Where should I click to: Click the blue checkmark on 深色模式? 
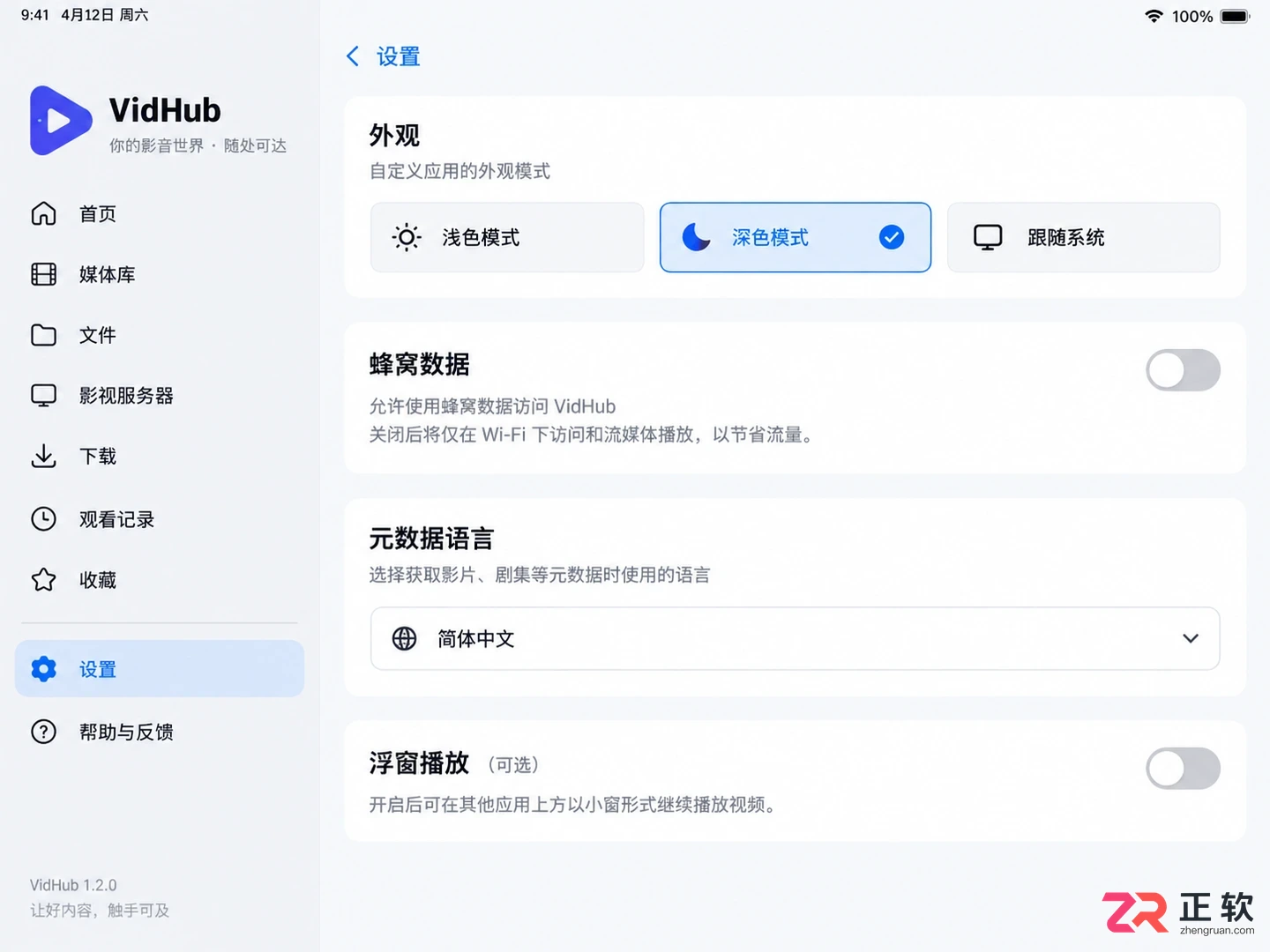pos(892,237)
